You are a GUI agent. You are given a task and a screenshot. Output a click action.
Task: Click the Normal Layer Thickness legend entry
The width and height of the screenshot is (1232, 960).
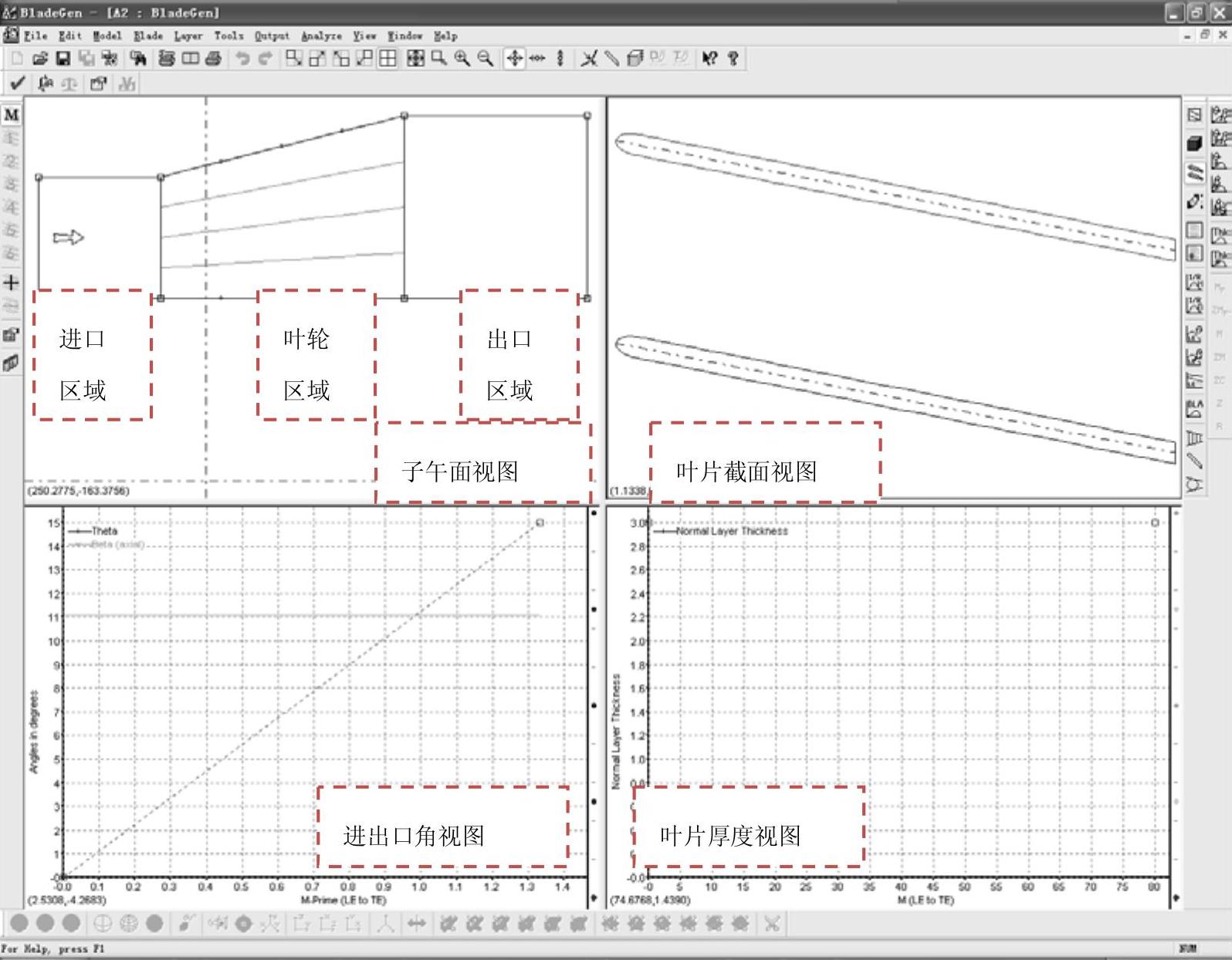pos(731,531)
